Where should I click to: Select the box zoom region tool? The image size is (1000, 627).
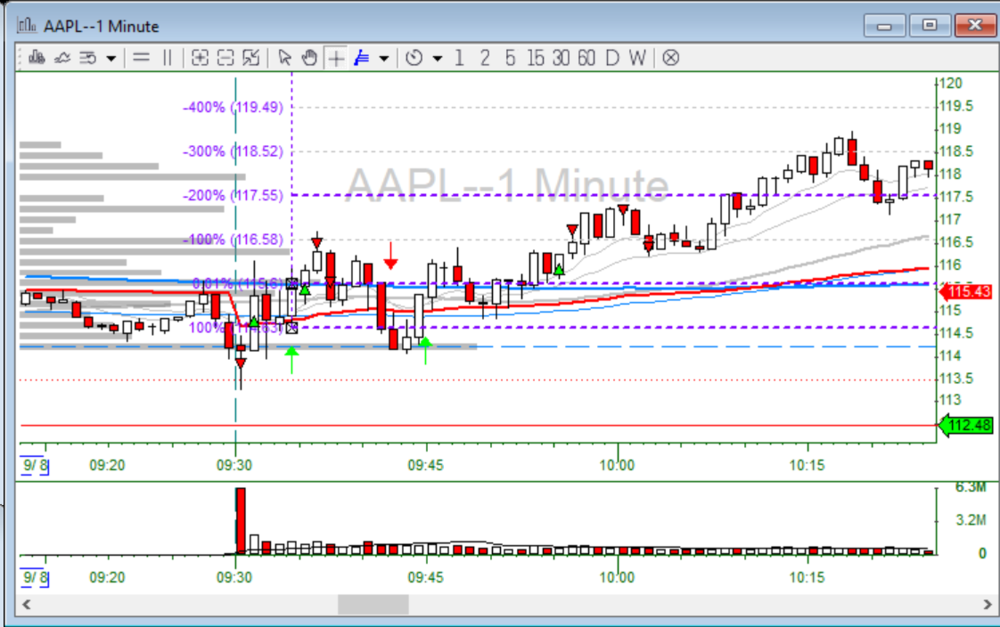[x=251, y=58]
